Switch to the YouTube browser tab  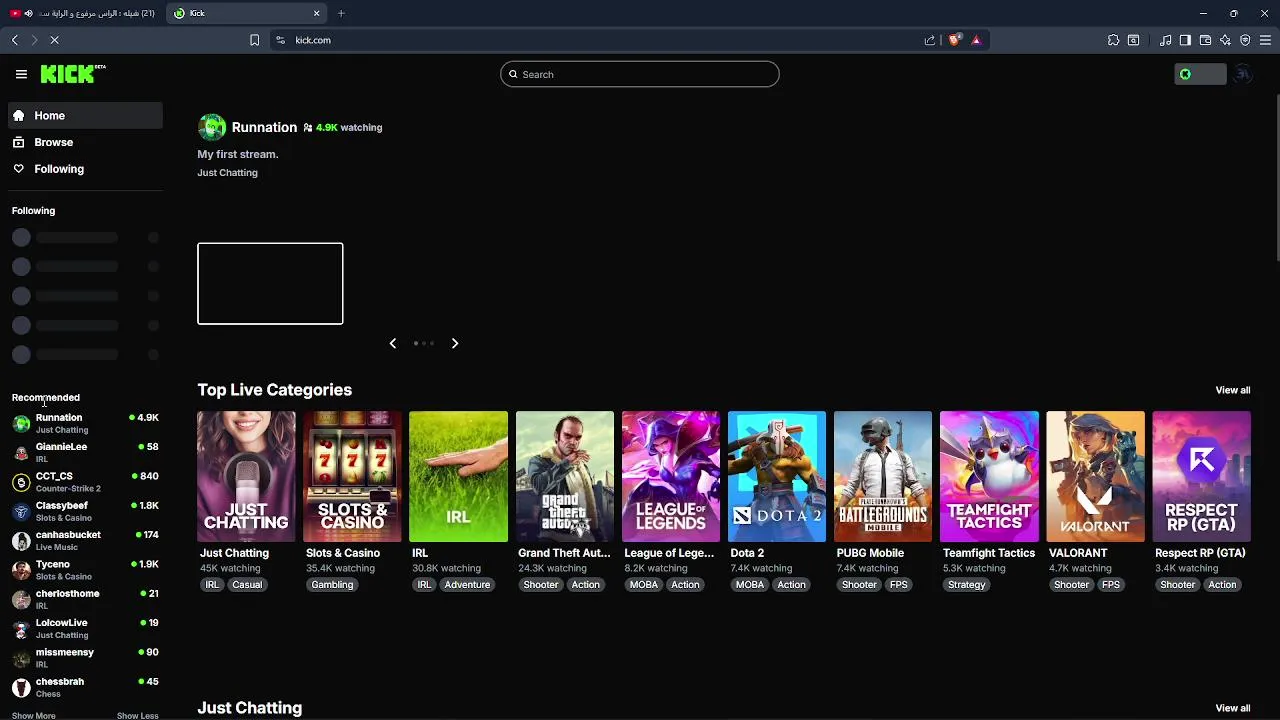(x=83, y=13)
